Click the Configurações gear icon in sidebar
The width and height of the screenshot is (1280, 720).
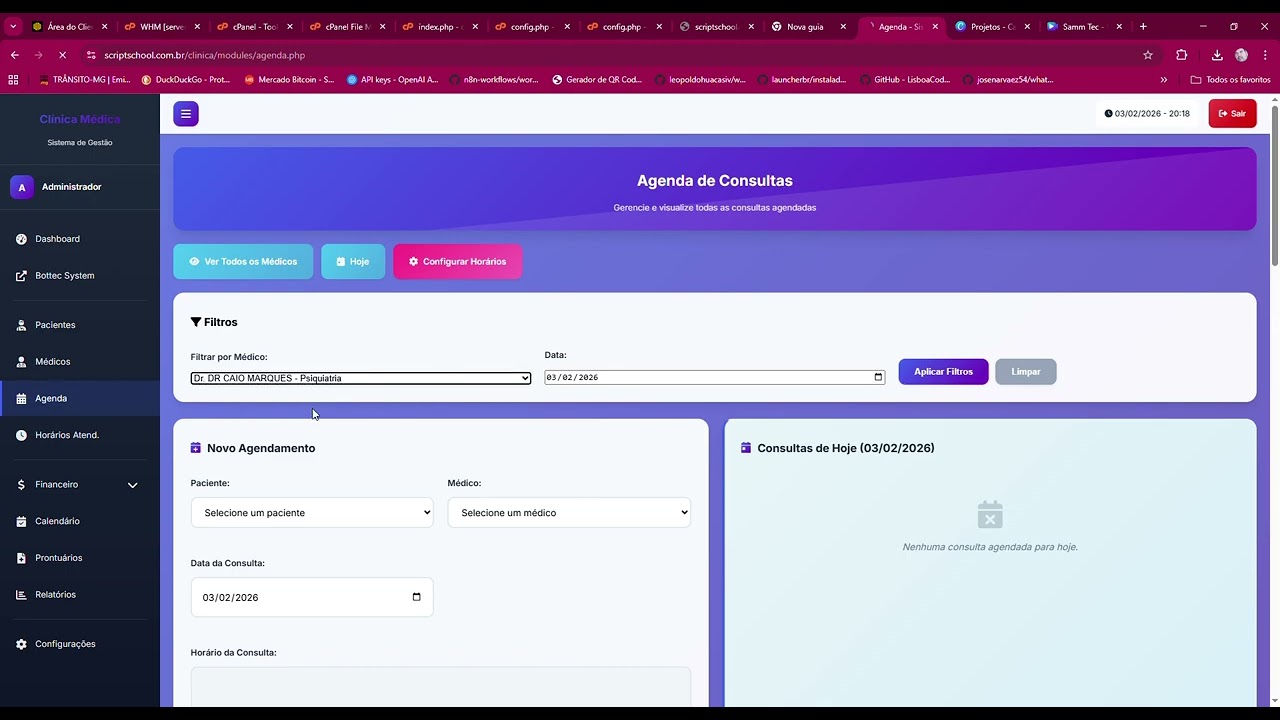22,644
